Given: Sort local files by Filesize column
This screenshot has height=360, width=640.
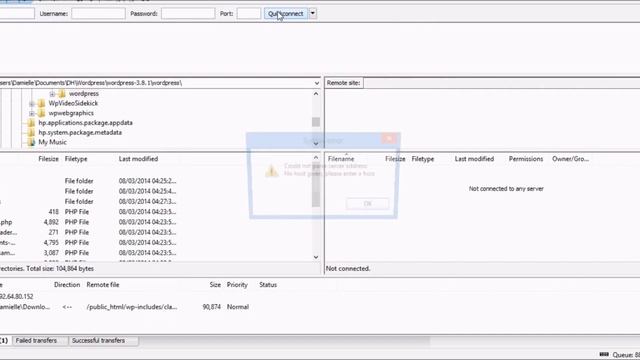Looking at the screenshot, I should click(48, 159).
